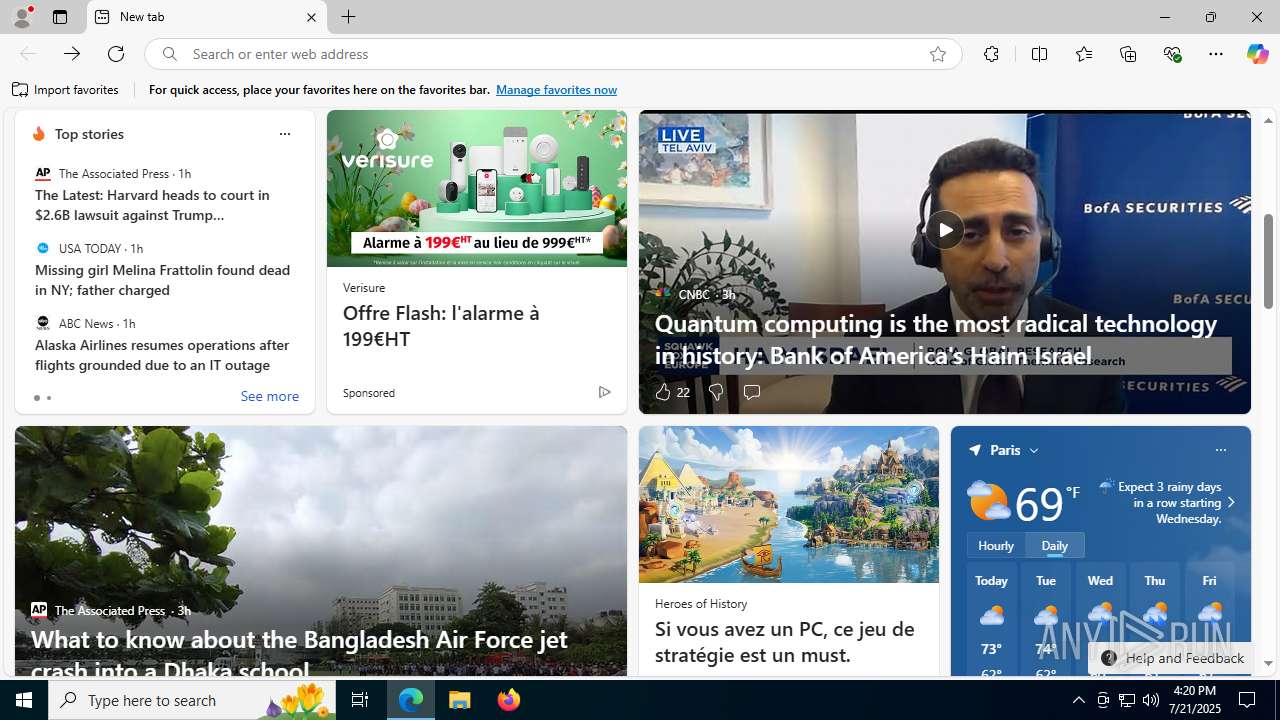The image size is (1280, 720).
Task: Select Tue forecast column
Action: click(1046, 620)
